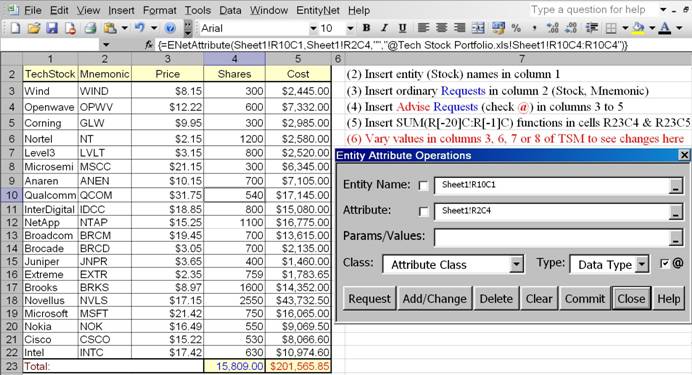This screenshot has height=375, width=692.
Task: Select column 4 header
Action: [234, 59]
